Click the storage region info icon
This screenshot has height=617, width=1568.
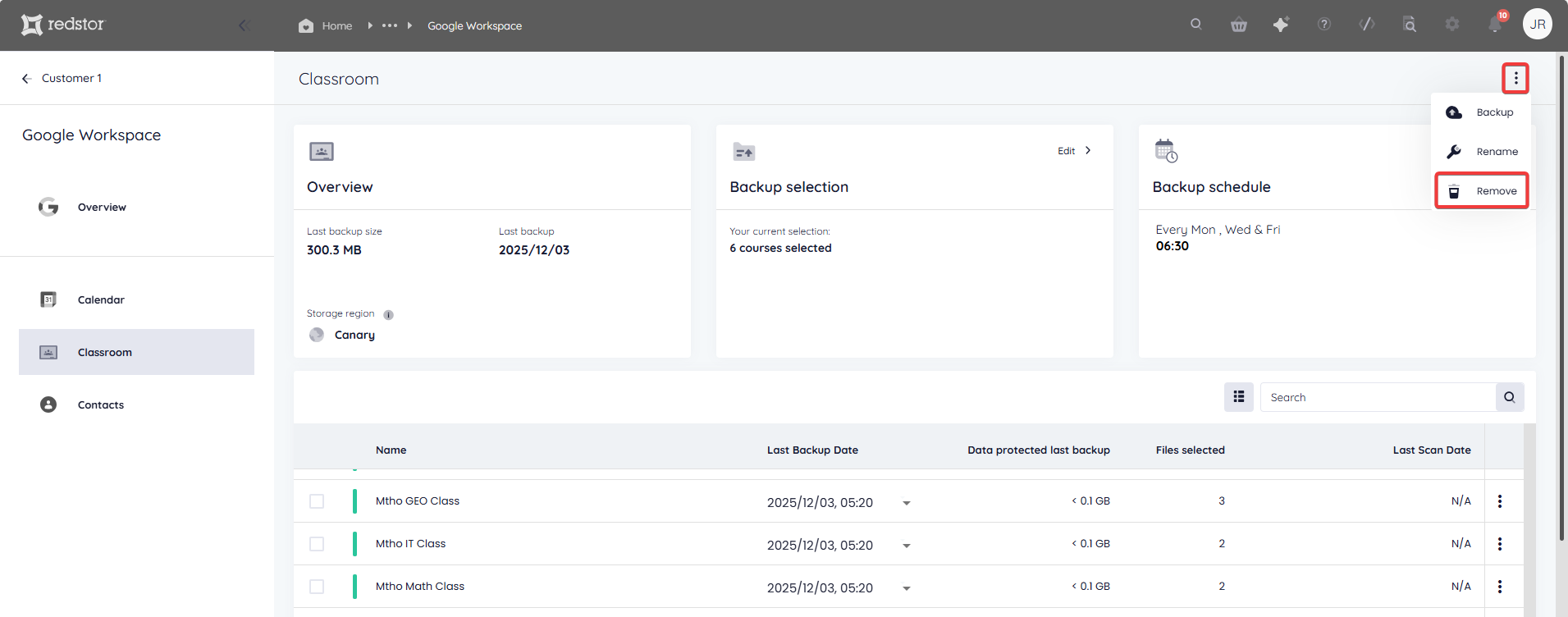(x=389, y=314)
